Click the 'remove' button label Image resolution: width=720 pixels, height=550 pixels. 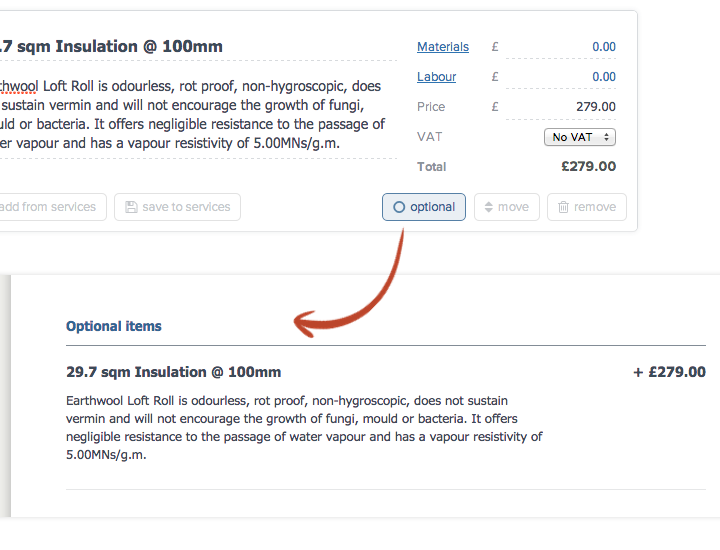click(x=595, y=207)
